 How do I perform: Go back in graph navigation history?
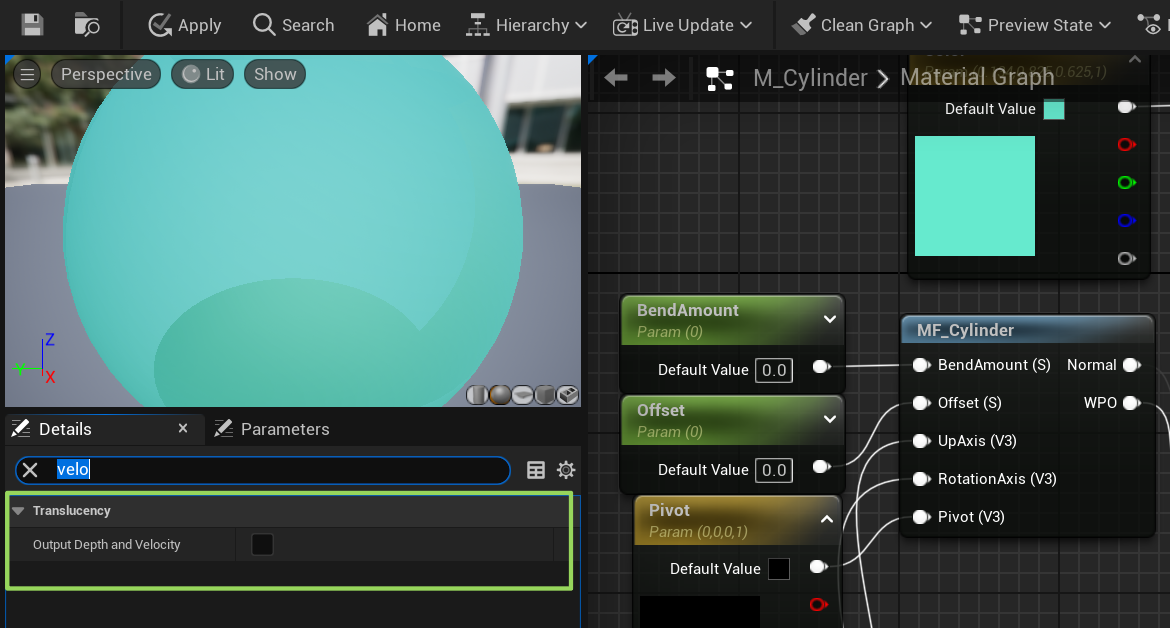click(x=616, y=78)
